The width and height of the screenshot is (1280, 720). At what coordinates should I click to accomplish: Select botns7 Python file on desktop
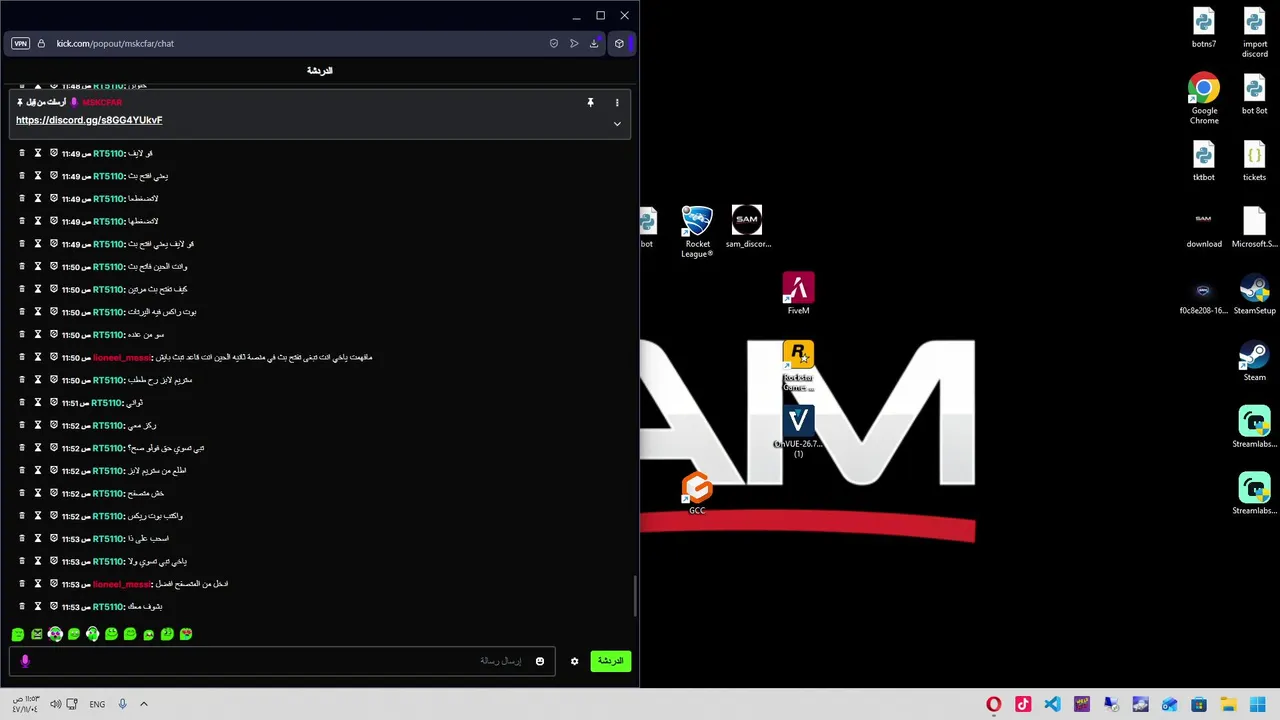tap(1204, 28)
